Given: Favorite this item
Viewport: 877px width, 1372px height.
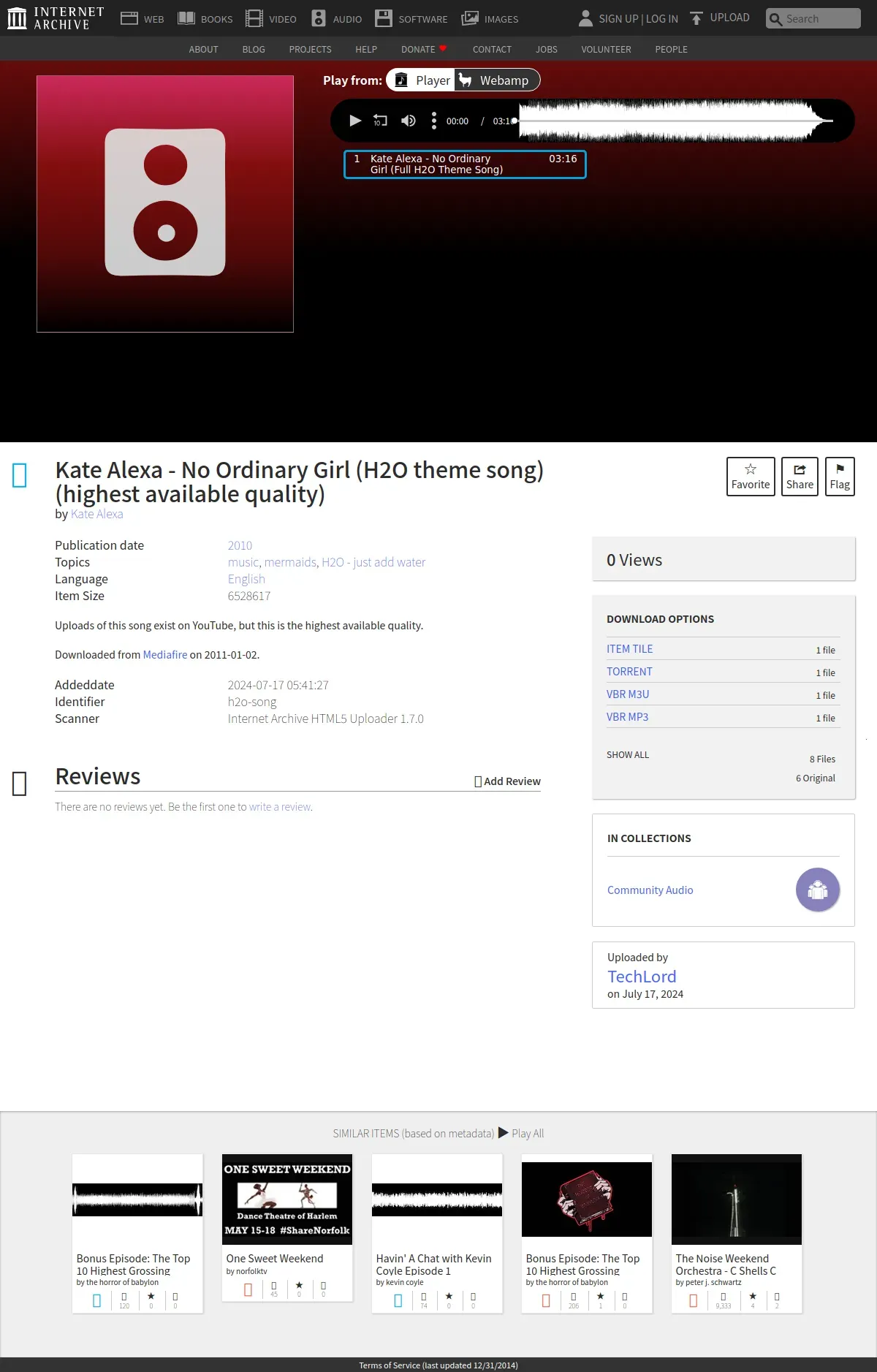Looking at the screenshot, I should pos(751,477).
